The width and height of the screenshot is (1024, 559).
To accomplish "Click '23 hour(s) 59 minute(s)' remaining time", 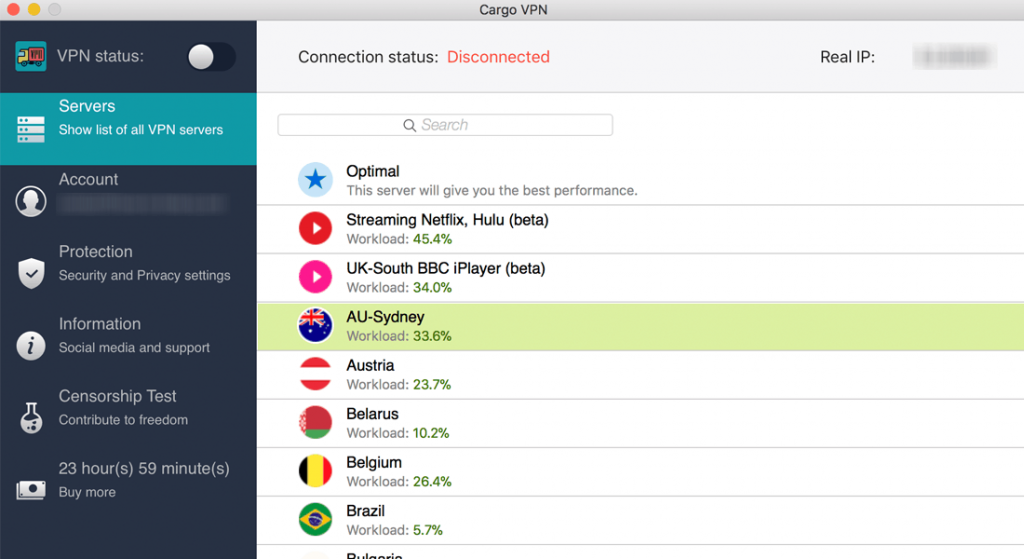I will 144,469.
